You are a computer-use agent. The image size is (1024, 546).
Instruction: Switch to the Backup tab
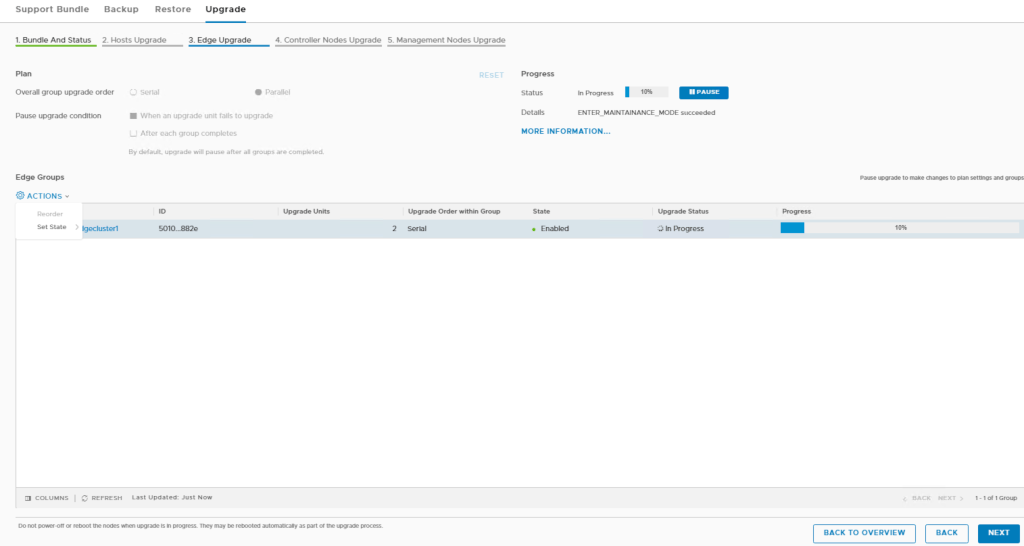pyautogui.click(x=121, y=9)
